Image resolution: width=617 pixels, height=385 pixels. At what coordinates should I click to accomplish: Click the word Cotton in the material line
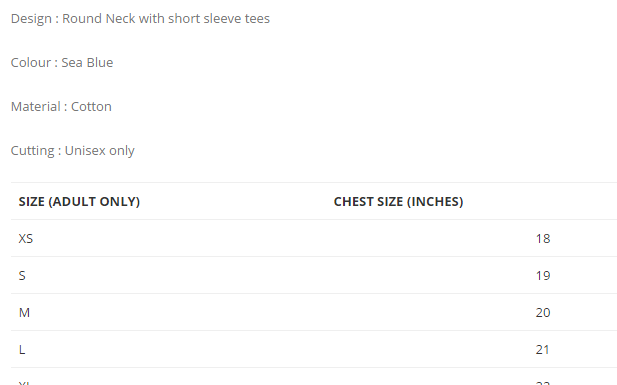91,107
